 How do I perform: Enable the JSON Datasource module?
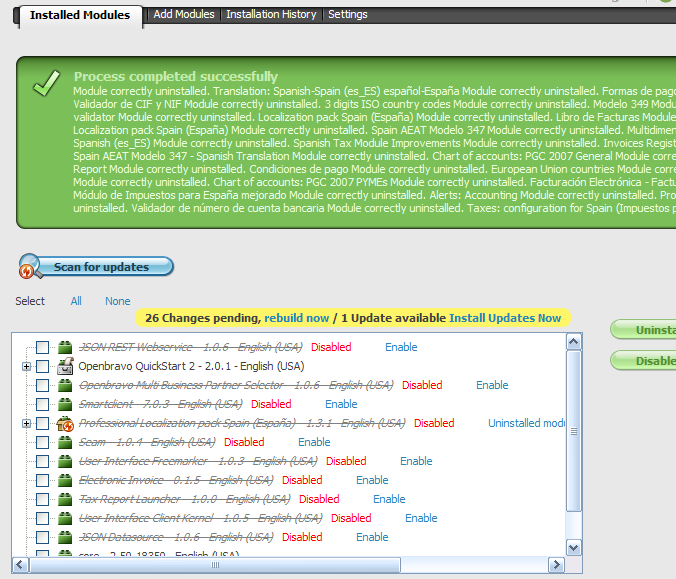372,537
